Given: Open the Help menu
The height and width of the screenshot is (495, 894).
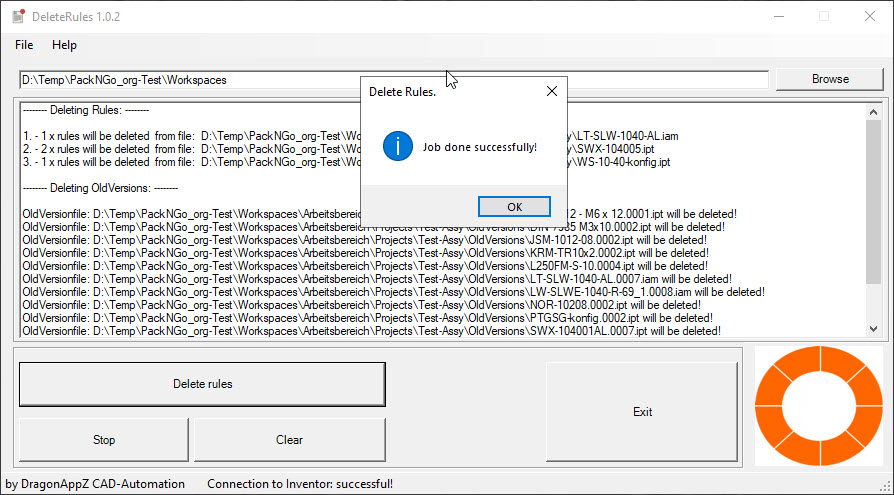Looking at the screenshot, I should click(x=64, y=45).
